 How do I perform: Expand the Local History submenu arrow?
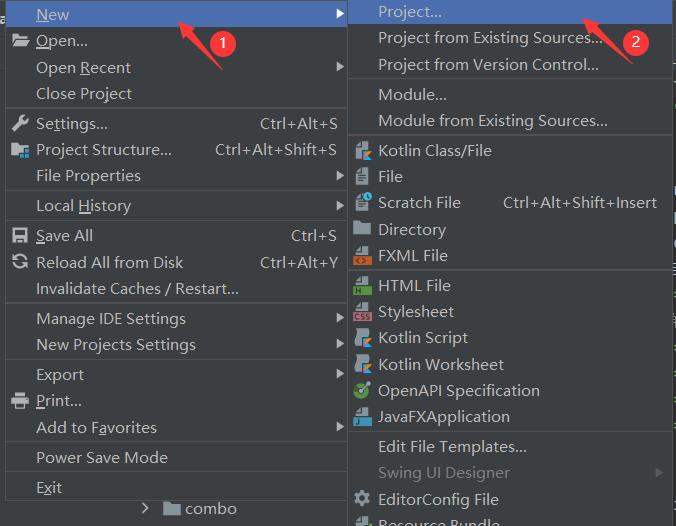(340, 206)
